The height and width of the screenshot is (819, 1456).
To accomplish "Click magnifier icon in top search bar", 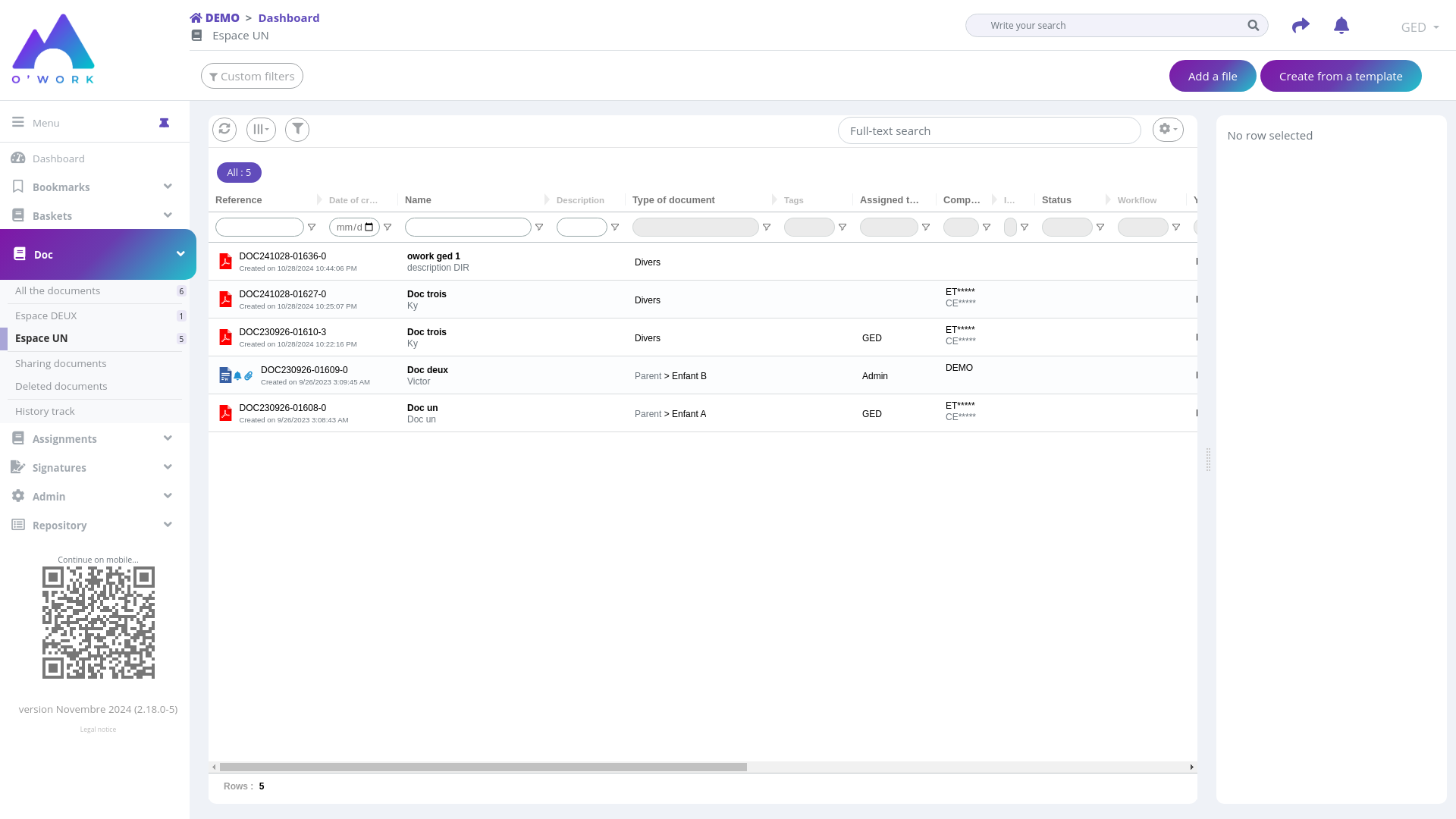I will (1253, 26).
